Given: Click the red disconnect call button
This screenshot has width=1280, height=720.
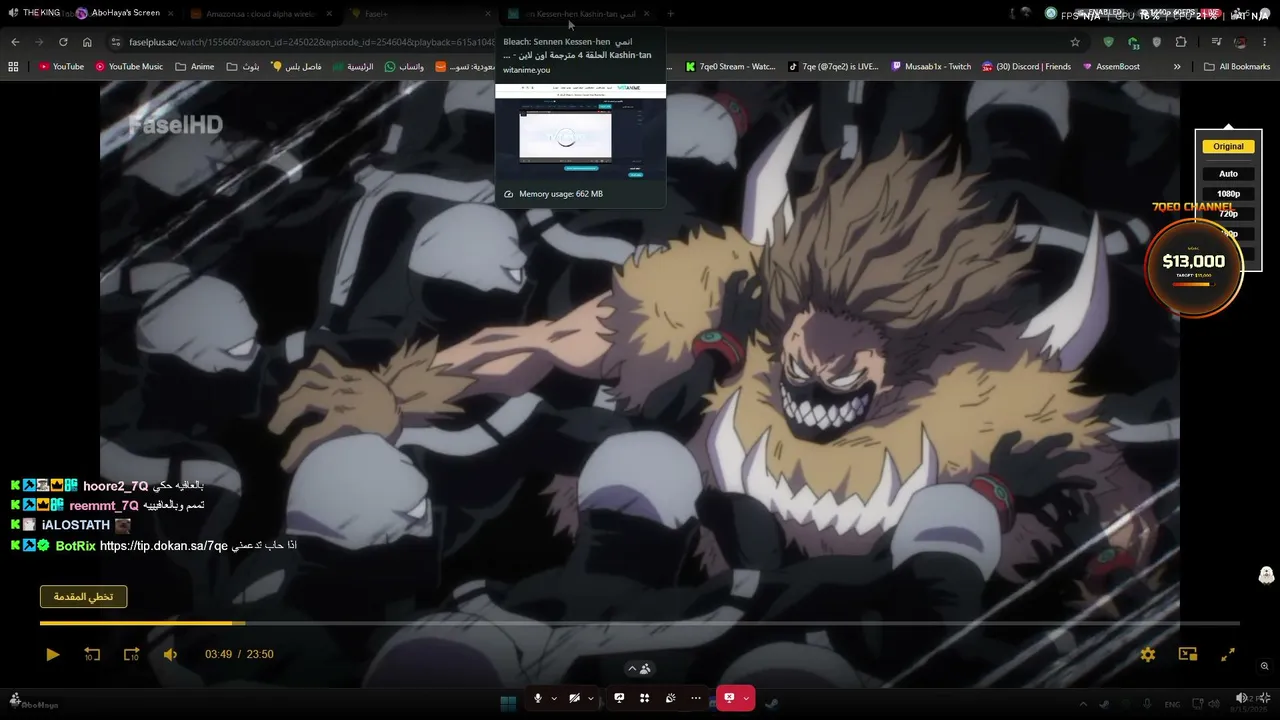Looking at the screenshot, I should tap(729, 698).
